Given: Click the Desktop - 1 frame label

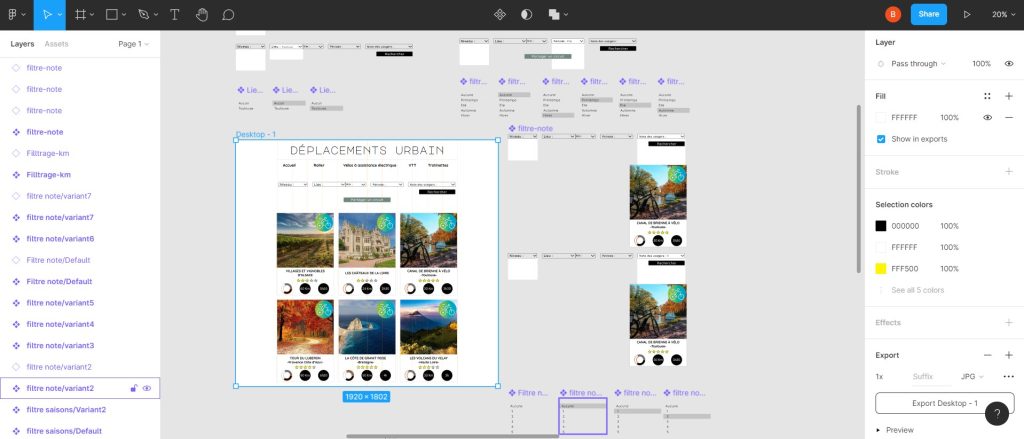Looking at the screenshot, I should tap(255, 135).
